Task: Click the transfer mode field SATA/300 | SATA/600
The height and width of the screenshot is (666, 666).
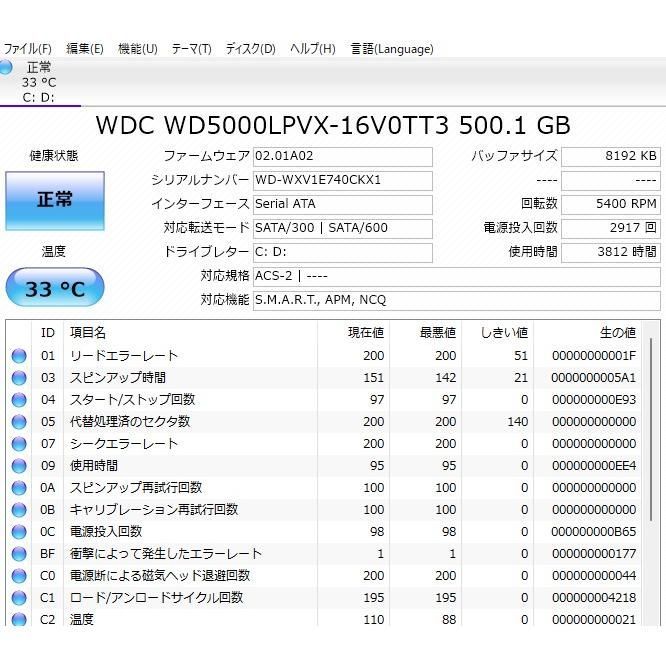Action: point(343,228)
